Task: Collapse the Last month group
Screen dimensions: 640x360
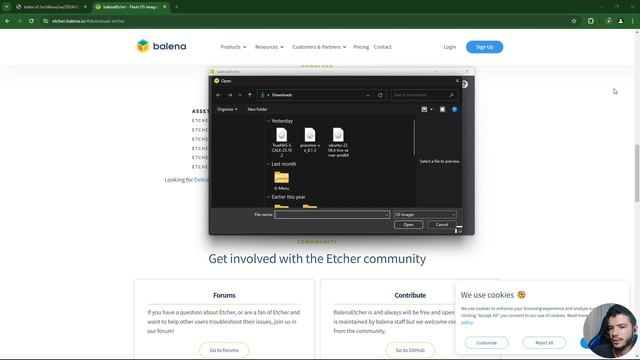Action: tap(268, 164)
